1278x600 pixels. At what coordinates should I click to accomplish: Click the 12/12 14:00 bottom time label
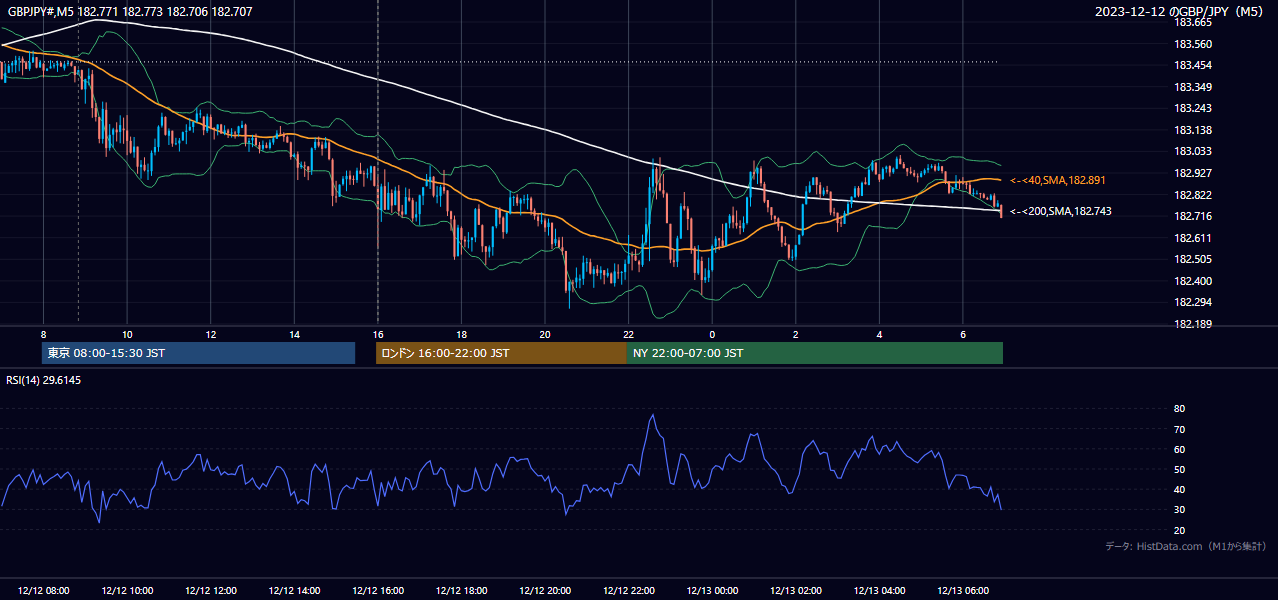(x=295, y=591)
